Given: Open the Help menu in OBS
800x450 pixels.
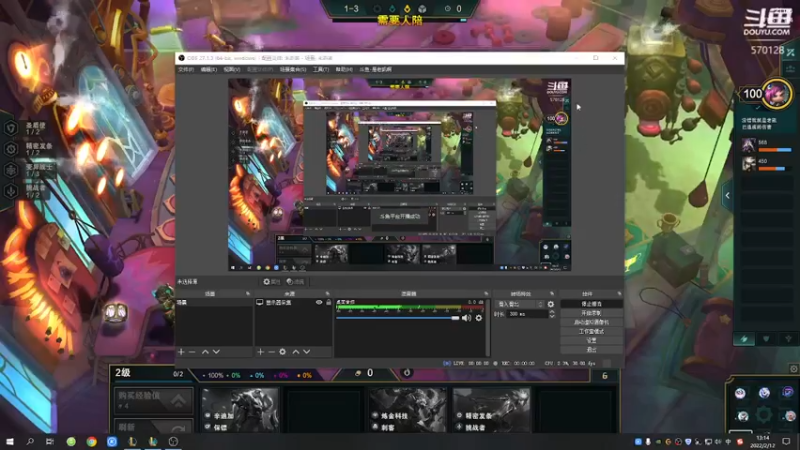Looking at the screenshot, I should [344, 69].
